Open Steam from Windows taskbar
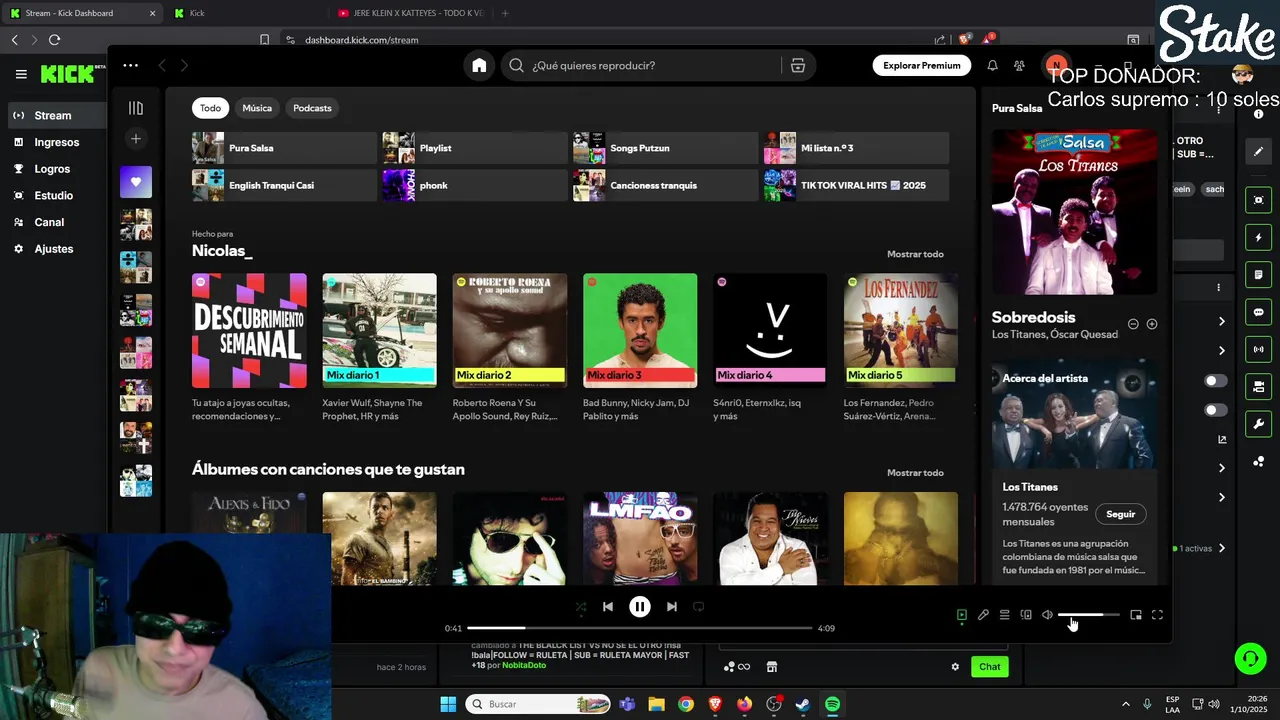 pos(803,704)
